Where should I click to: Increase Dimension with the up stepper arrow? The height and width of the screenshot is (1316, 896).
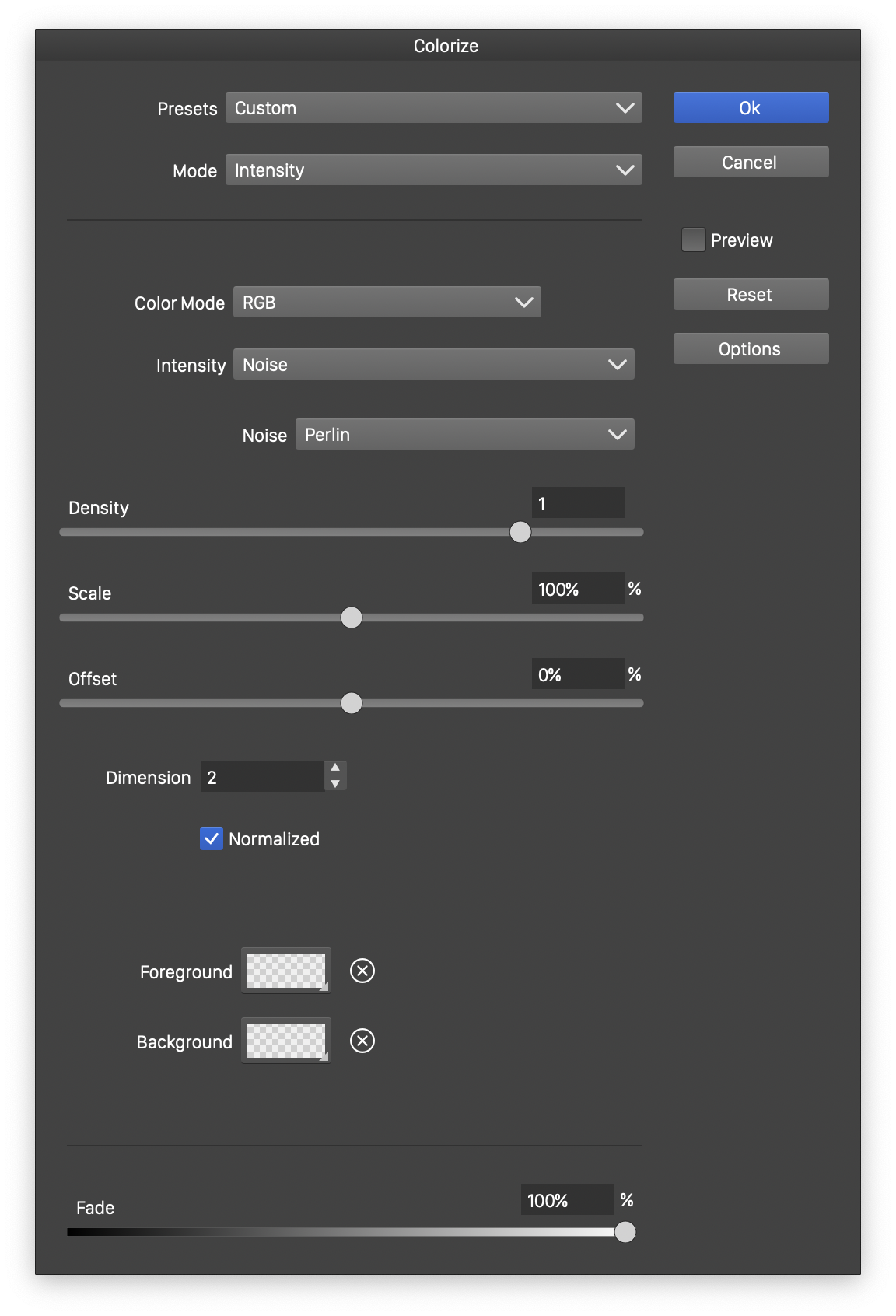click(x=335, y=768)
